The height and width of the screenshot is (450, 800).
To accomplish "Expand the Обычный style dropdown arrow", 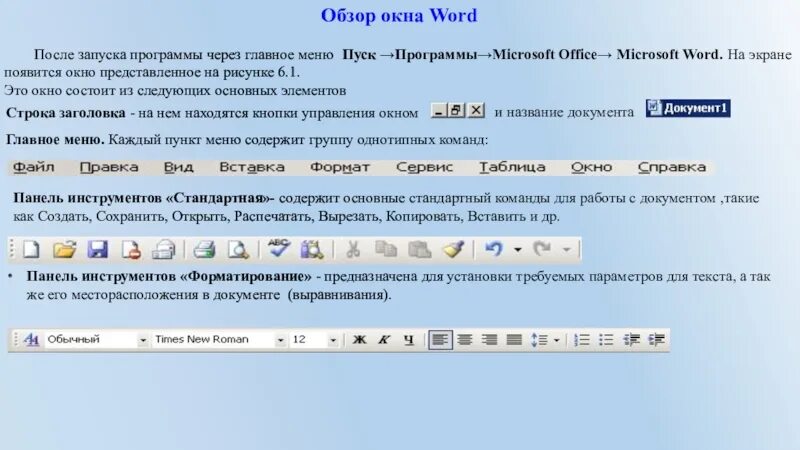I will pyautogui.click(x=143, y=340).
